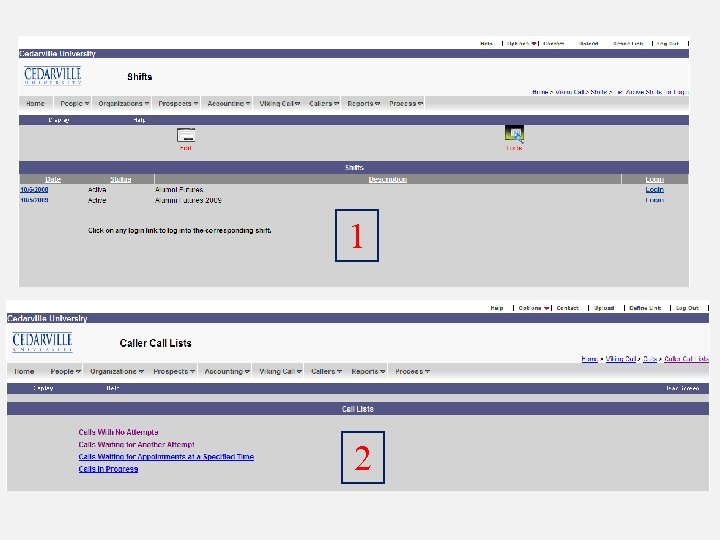Click the Log Out link on the Shifts page
720x540 pixels.
pyautogui.click(x=668, y=43)
